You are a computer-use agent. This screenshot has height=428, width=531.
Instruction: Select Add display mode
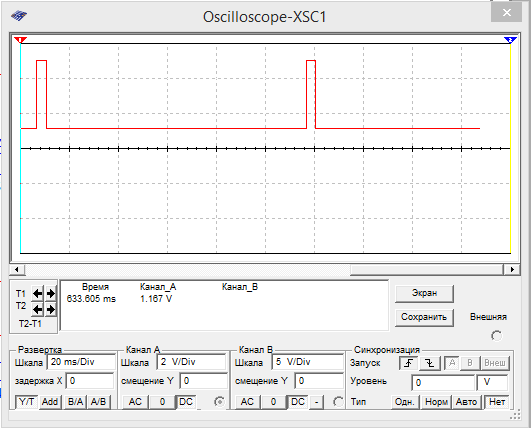[x=50, y=402]
